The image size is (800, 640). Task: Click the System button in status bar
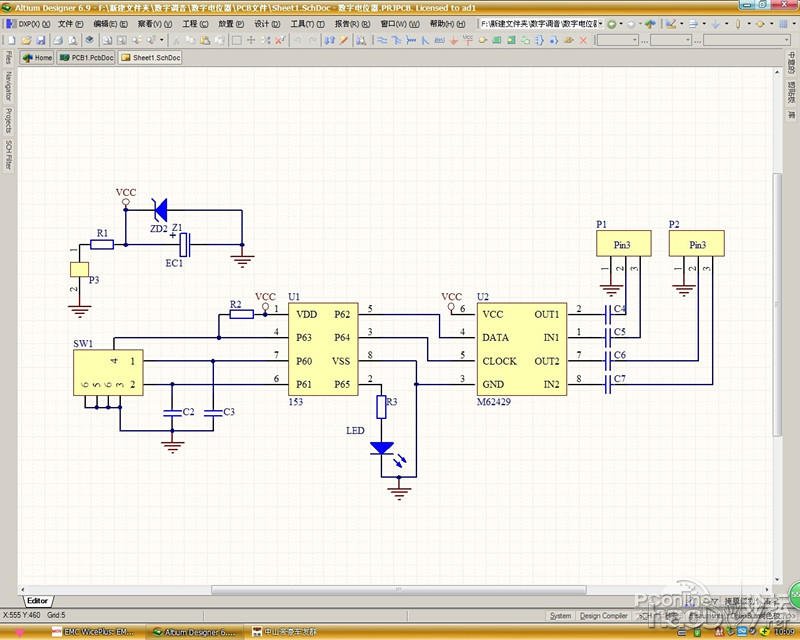tap(561, 616)
